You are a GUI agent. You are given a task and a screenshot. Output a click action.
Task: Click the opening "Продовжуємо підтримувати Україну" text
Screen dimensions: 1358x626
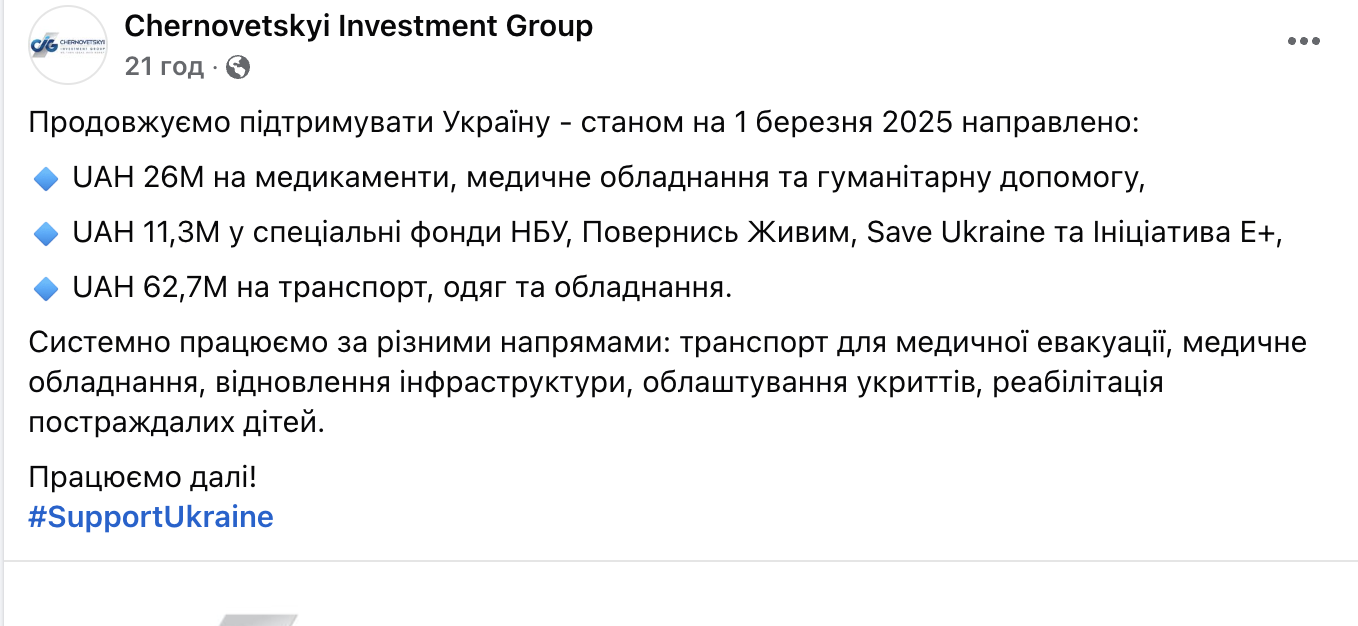click(290, 125)
